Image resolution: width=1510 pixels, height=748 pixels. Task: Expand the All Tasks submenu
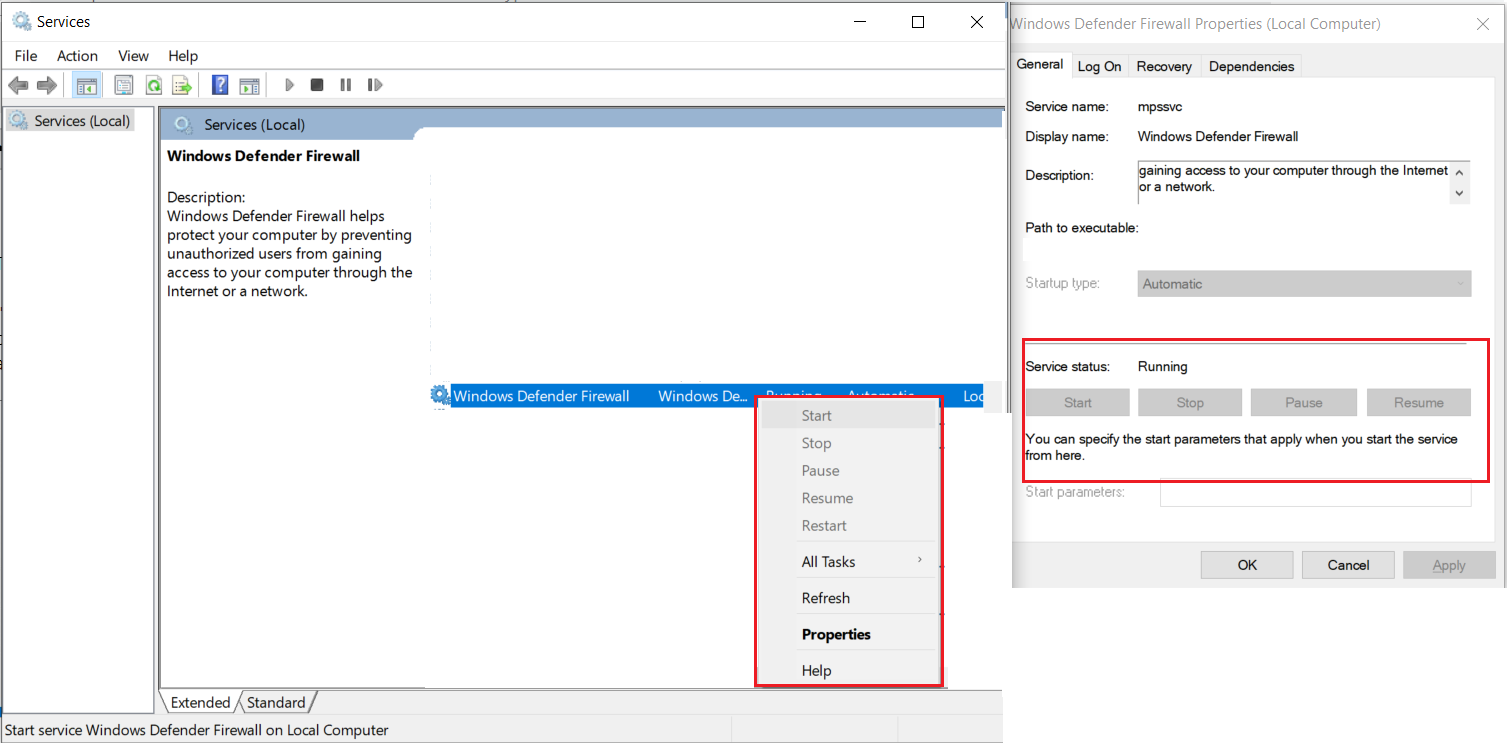coord(848,562)
